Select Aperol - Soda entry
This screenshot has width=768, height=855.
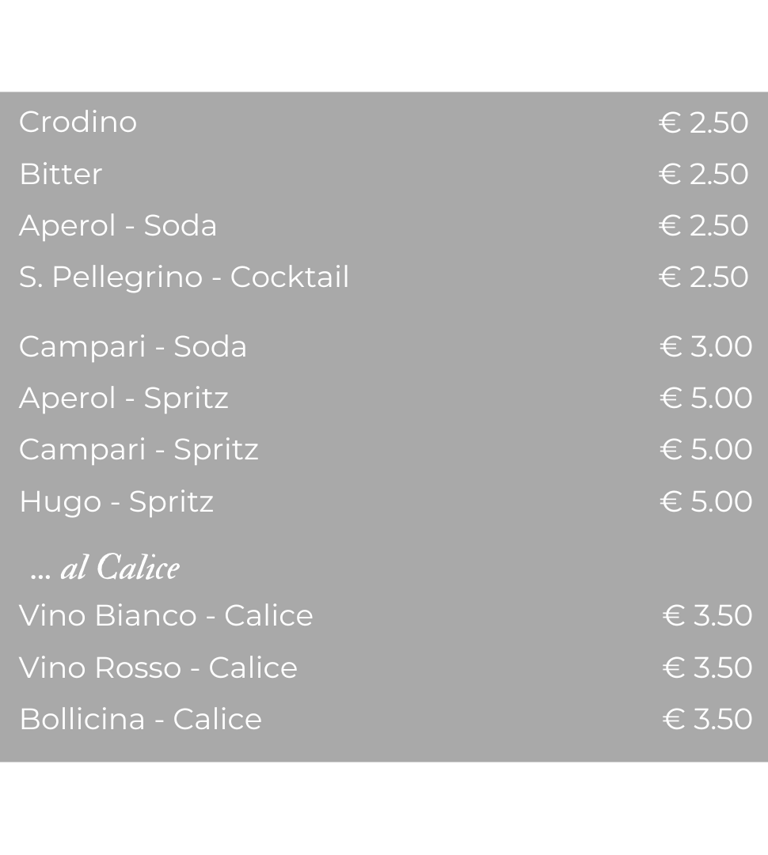[x=118, y=226]
